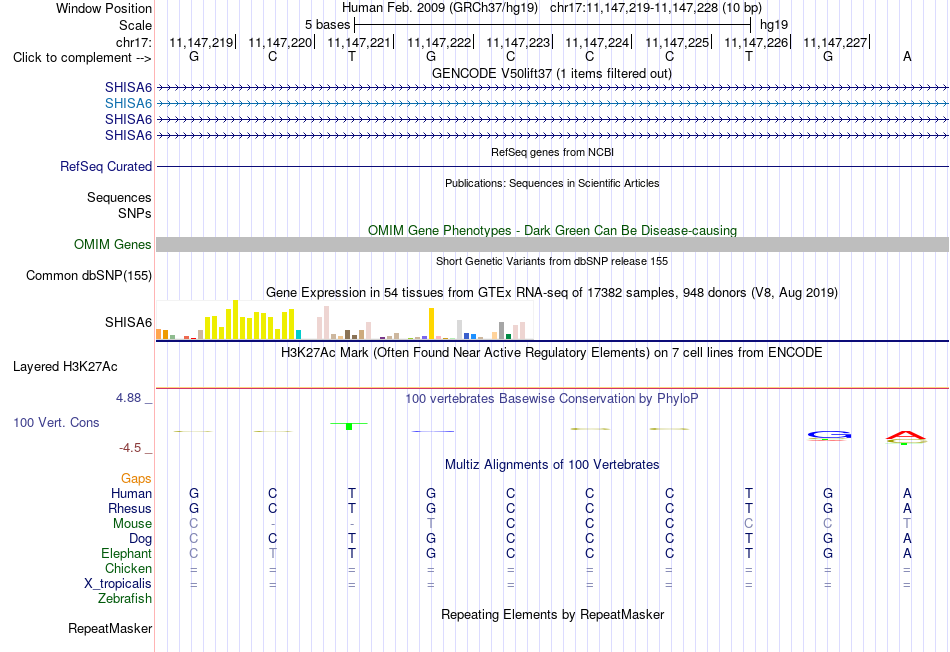Select the Elephant alignment row label

coord(127,554)
